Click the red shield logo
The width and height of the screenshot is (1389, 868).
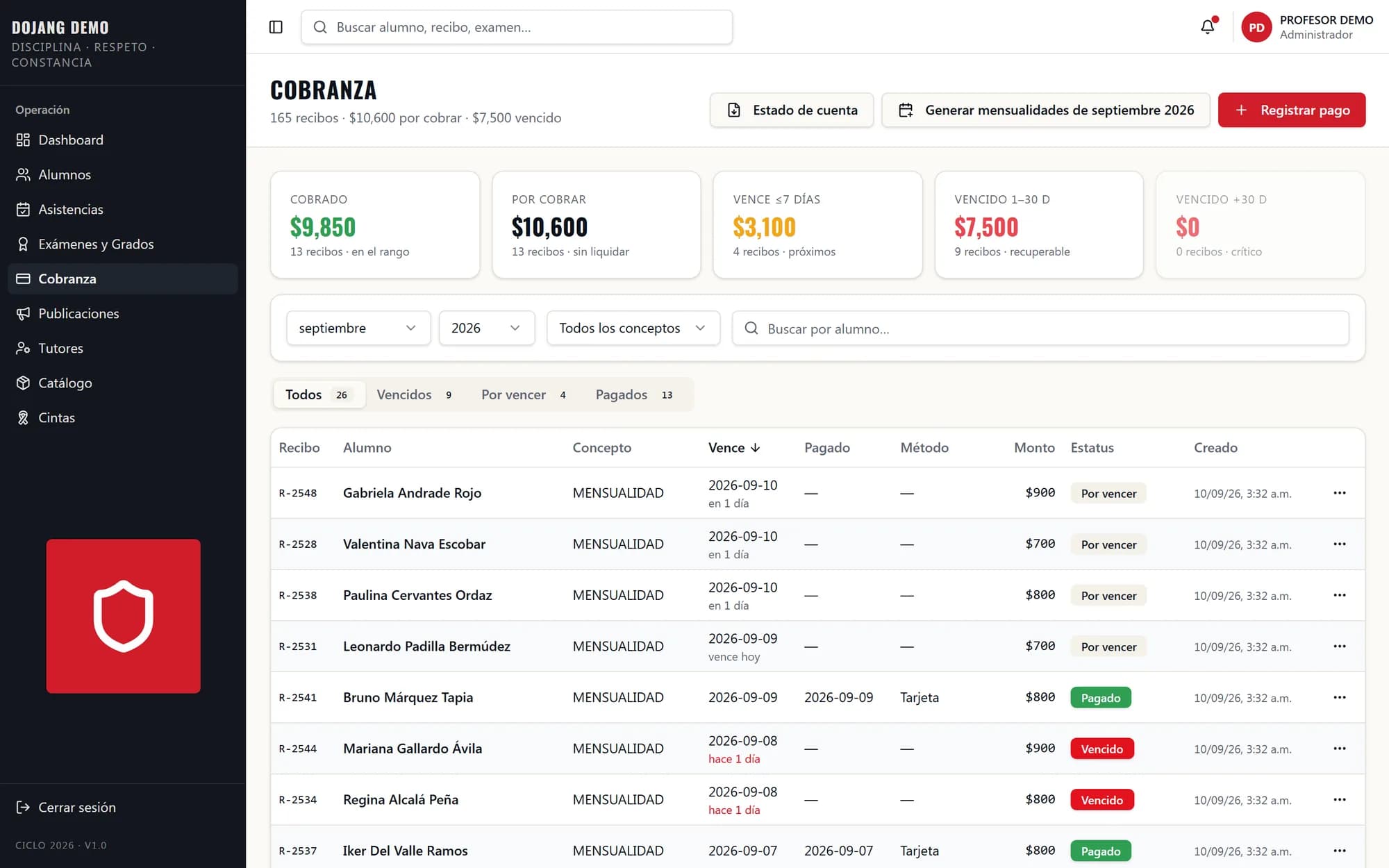tap(124, 616)
